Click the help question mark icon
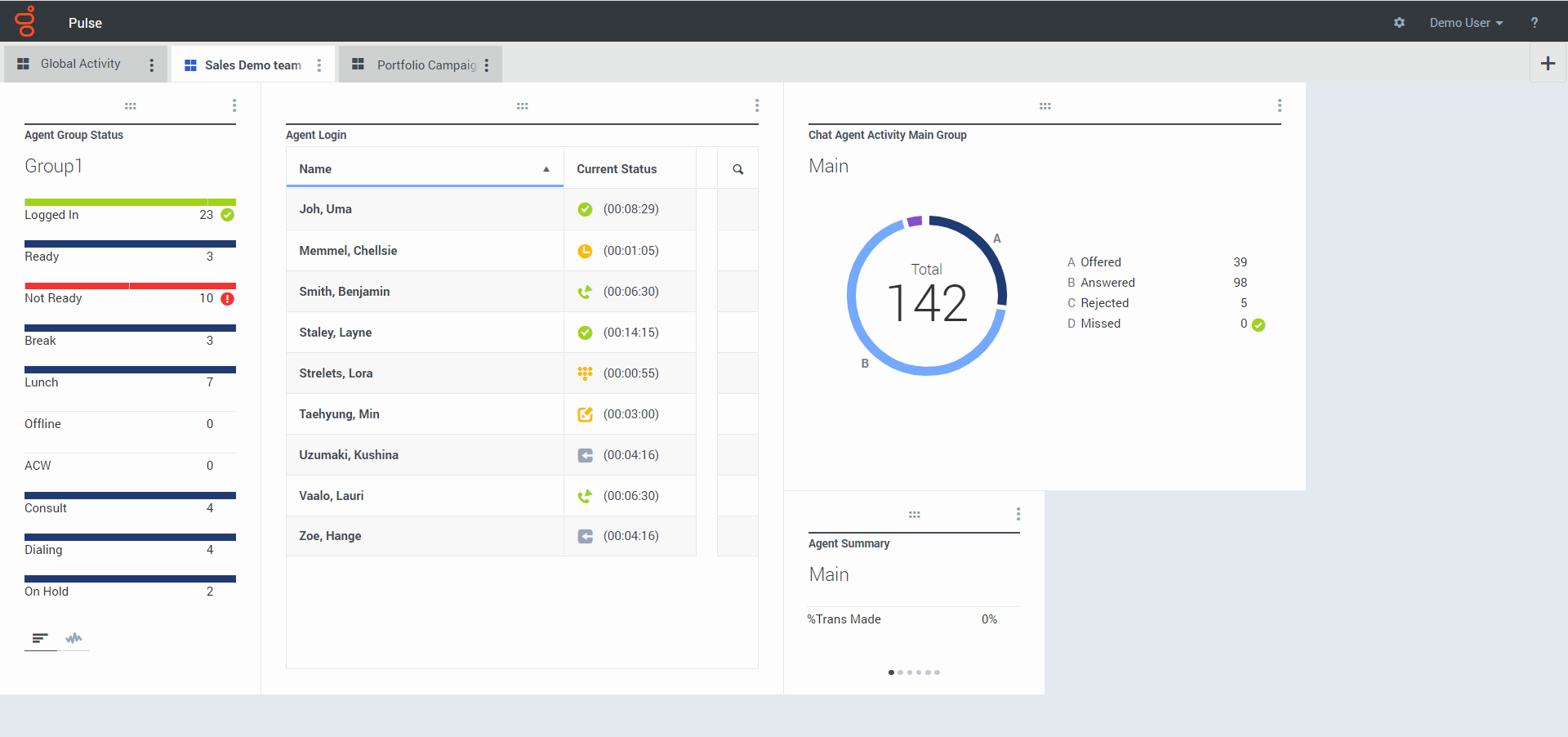The height and width of the screenshot is (737, 1568). [x=1535, y=23]
